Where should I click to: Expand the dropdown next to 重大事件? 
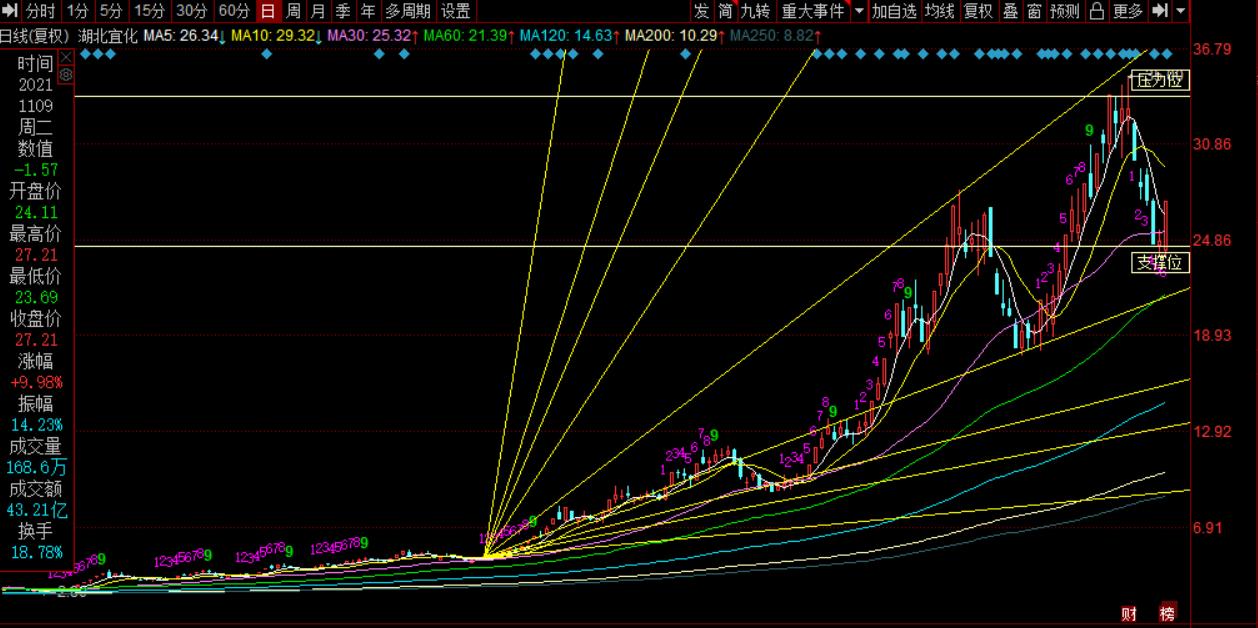pyautogui.click(x=859, y=11)
